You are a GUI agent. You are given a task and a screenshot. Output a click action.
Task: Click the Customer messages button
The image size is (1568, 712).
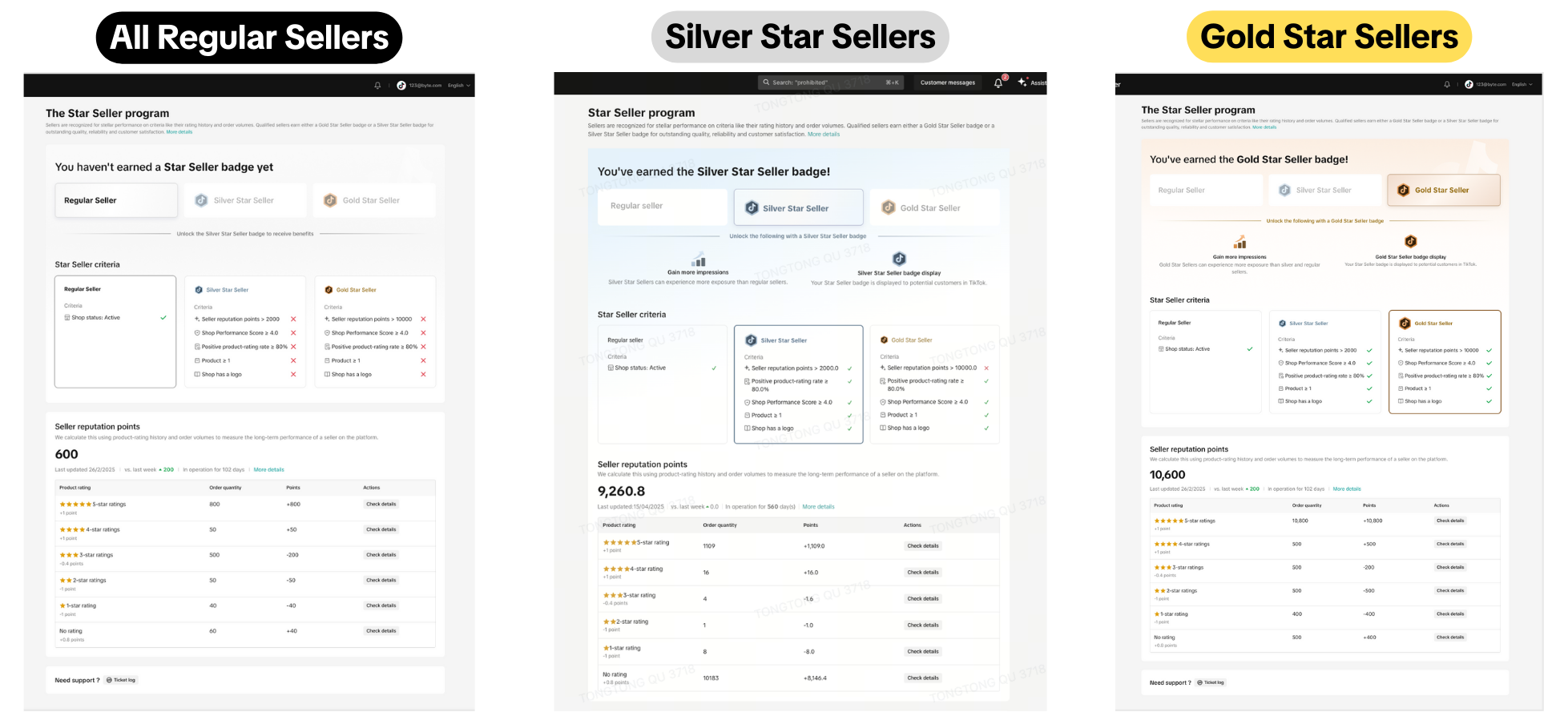click(x=948, y=82)
